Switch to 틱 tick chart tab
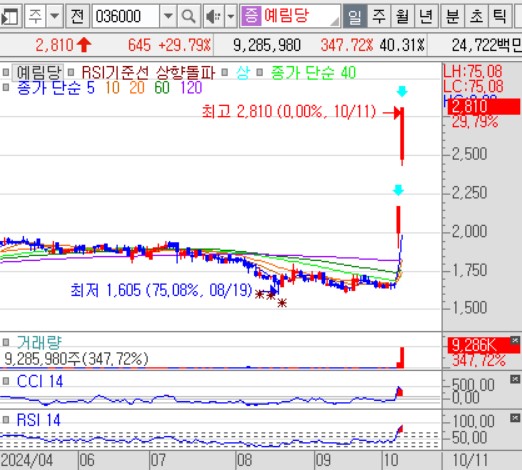The image size is (522, 470). 500,16
